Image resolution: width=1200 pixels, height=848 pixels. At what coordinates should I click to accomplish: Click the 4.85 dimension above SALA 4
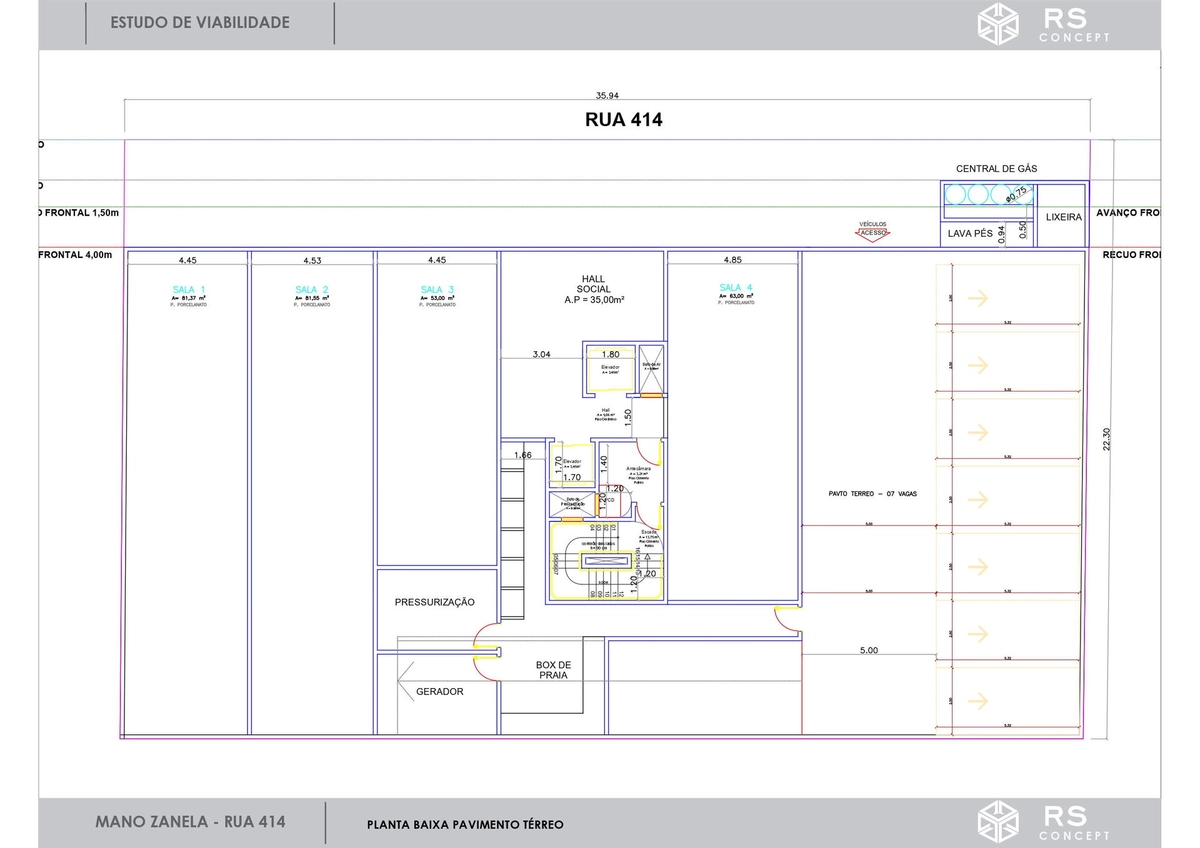[x=734, y=260]
